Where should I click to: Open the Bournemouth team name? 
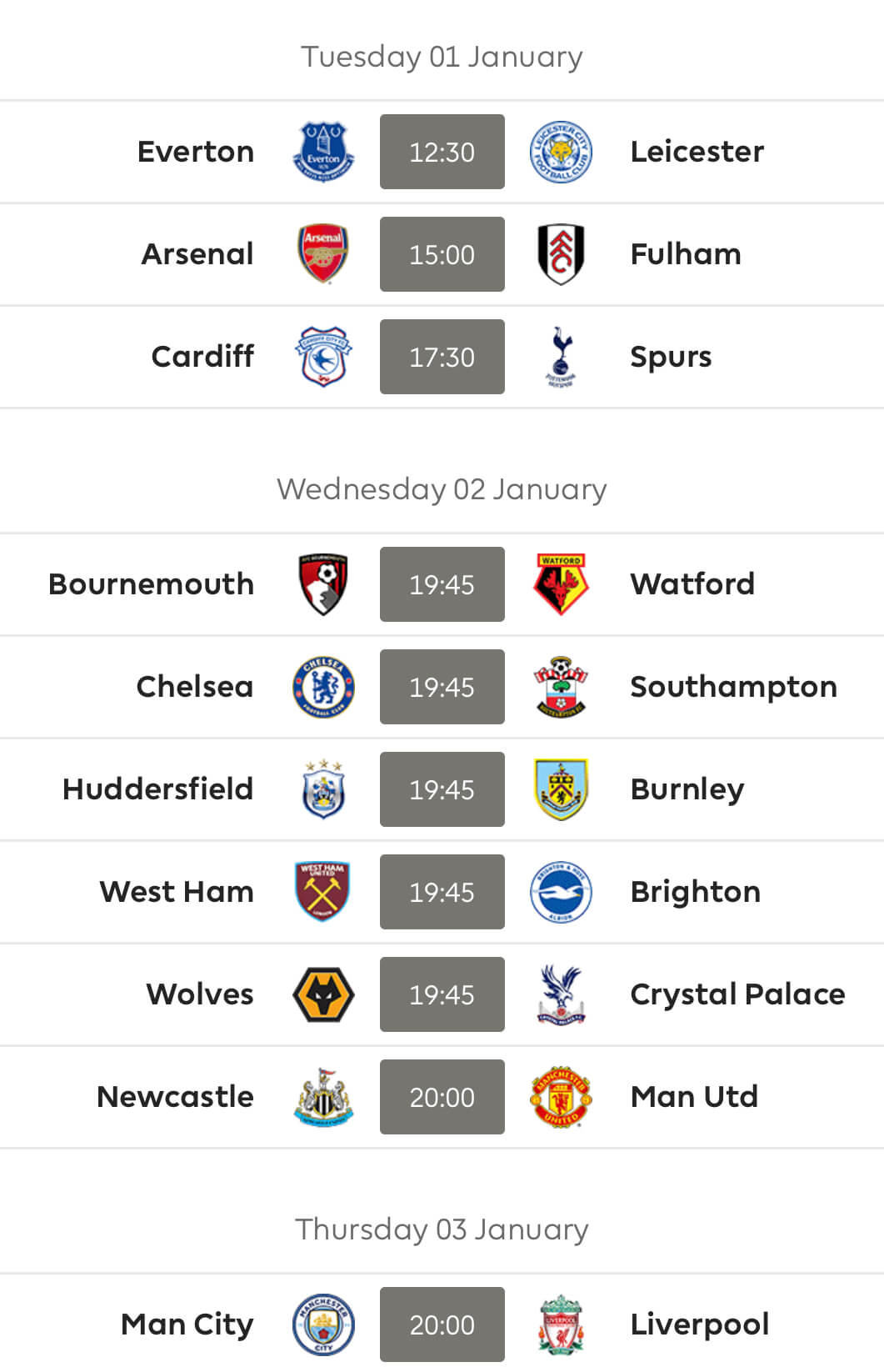click(151, 584)
